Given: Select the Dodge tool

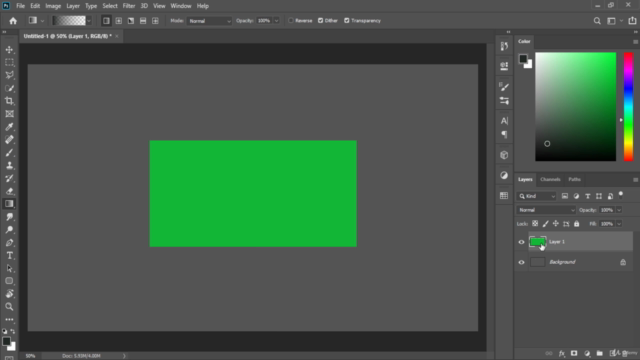Looking at the screenshot, I should [9, 230].
